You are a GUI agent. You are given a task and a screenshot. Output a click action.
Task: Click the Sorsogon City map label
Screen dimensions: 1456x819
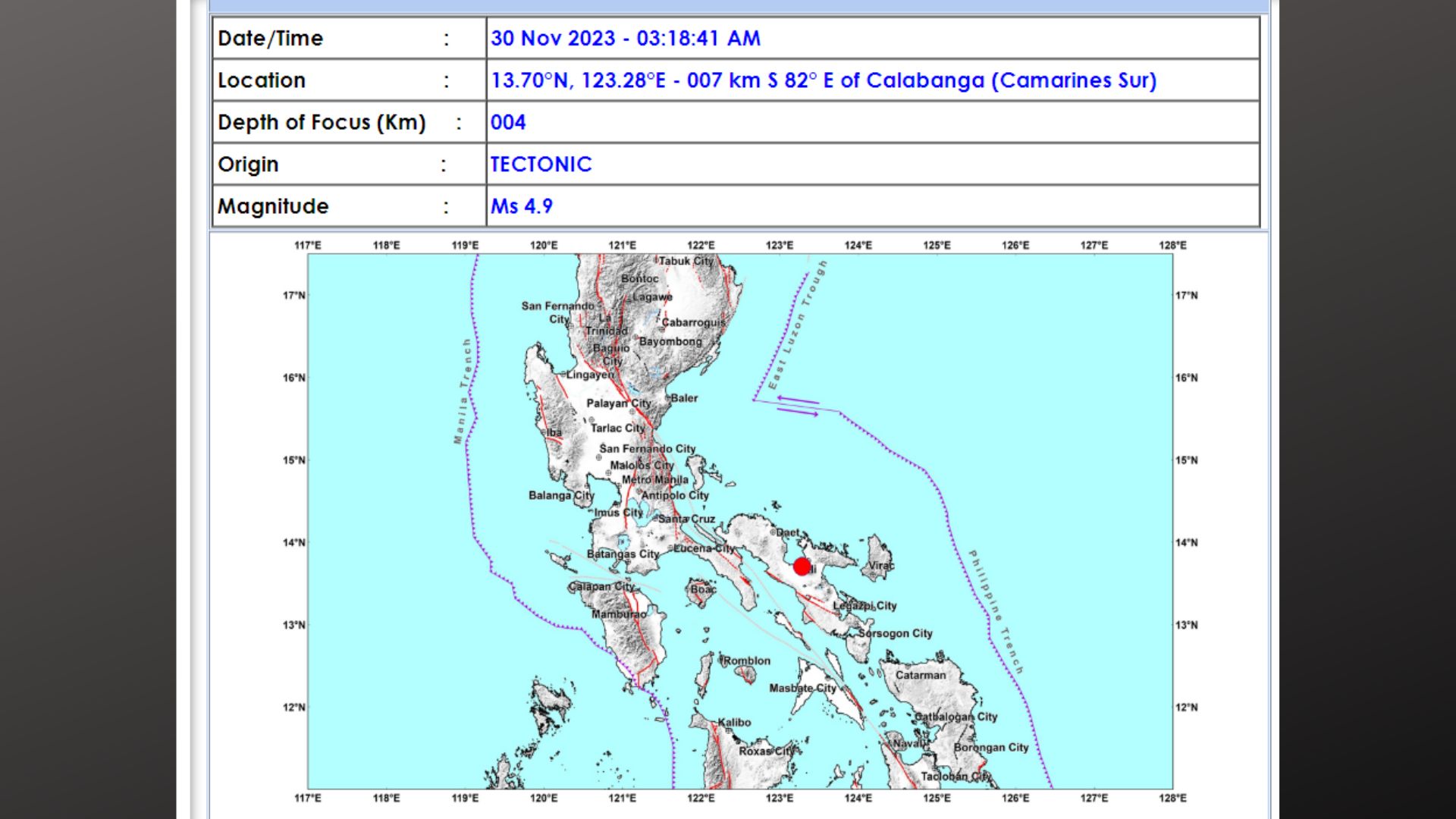pos(896,633)
